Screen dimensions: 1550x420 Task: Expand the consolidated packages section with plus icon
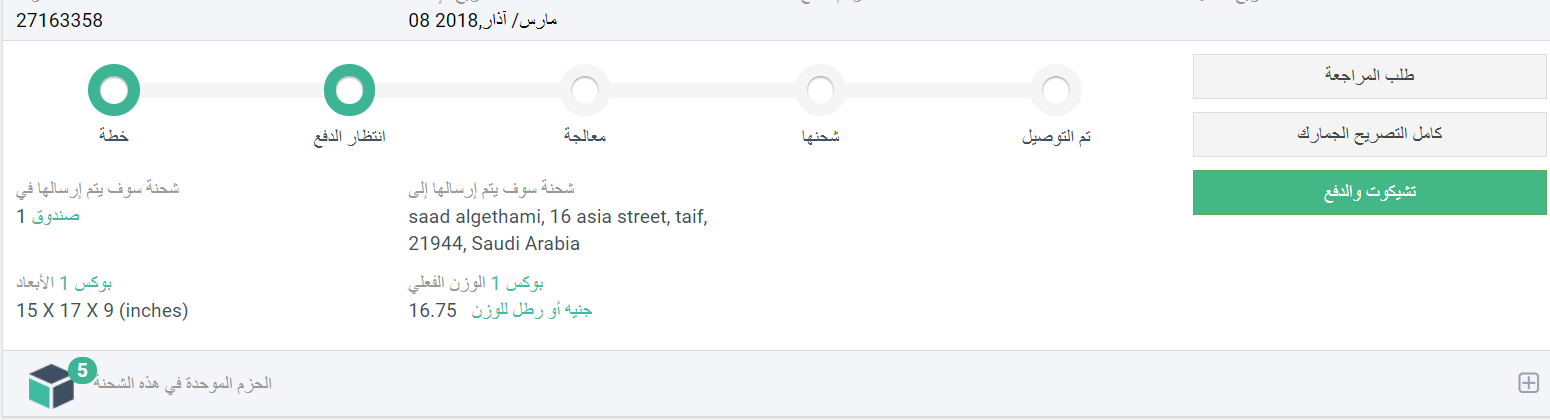[x=1528, y=383]
